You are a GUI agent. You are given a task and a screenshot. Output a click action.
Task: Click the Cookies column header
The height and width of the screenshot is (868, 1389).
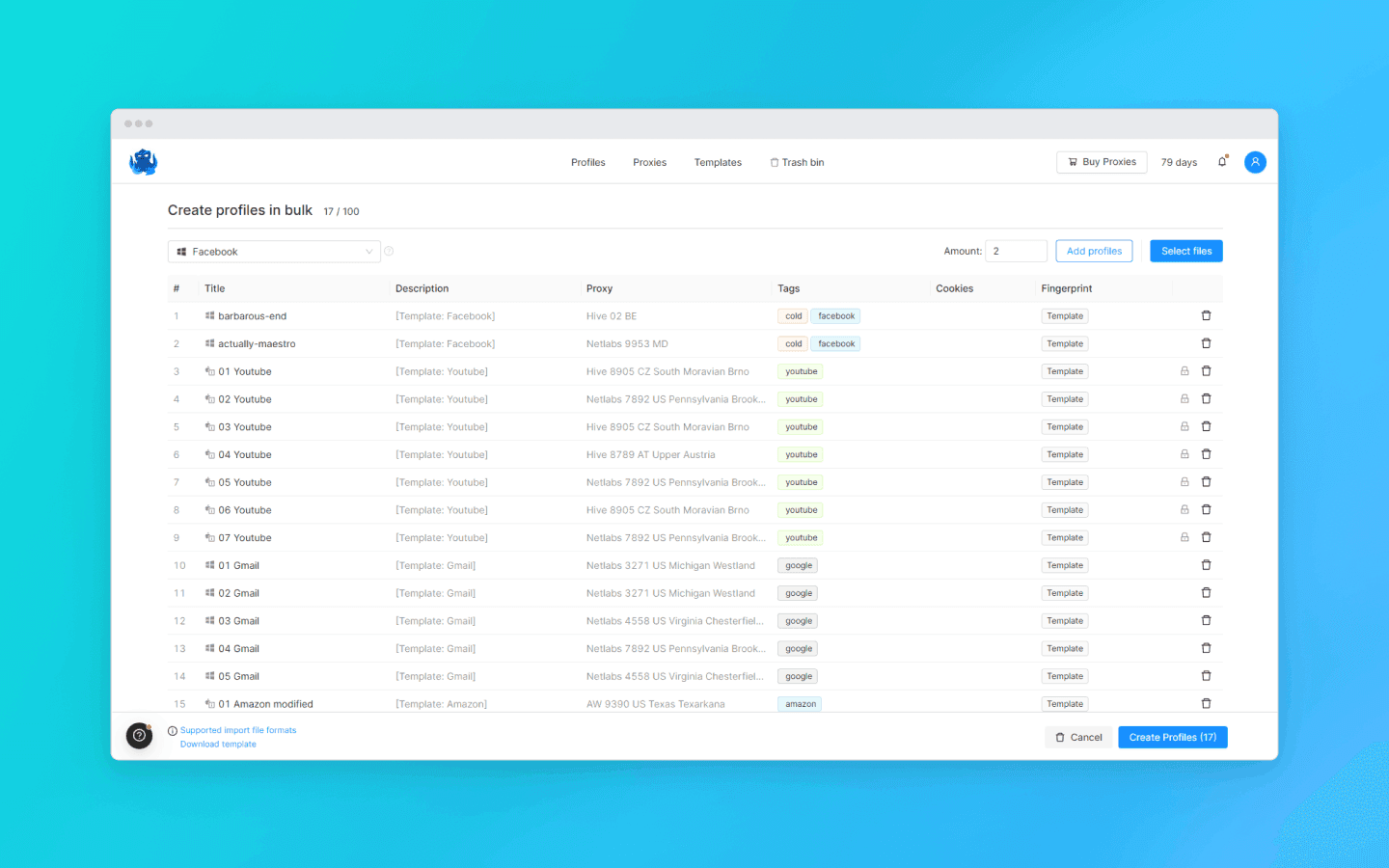coord(954,288)
